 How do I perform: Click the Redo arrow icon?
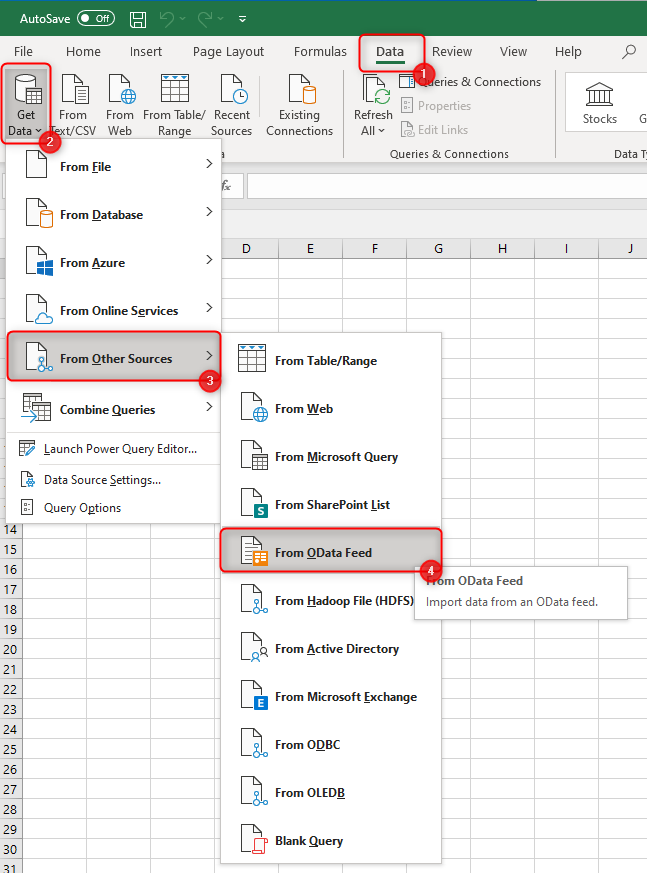coord(205,18)
